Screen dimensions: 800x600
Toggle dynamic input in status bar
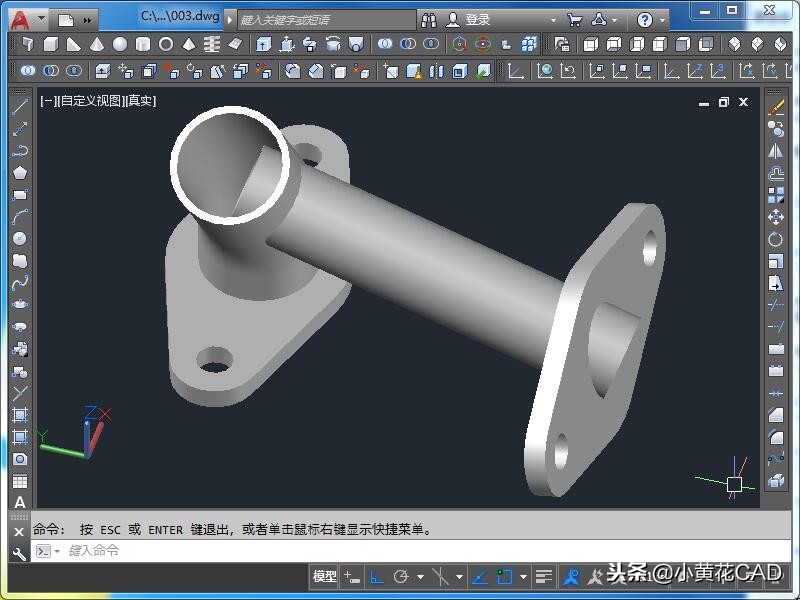352,577
